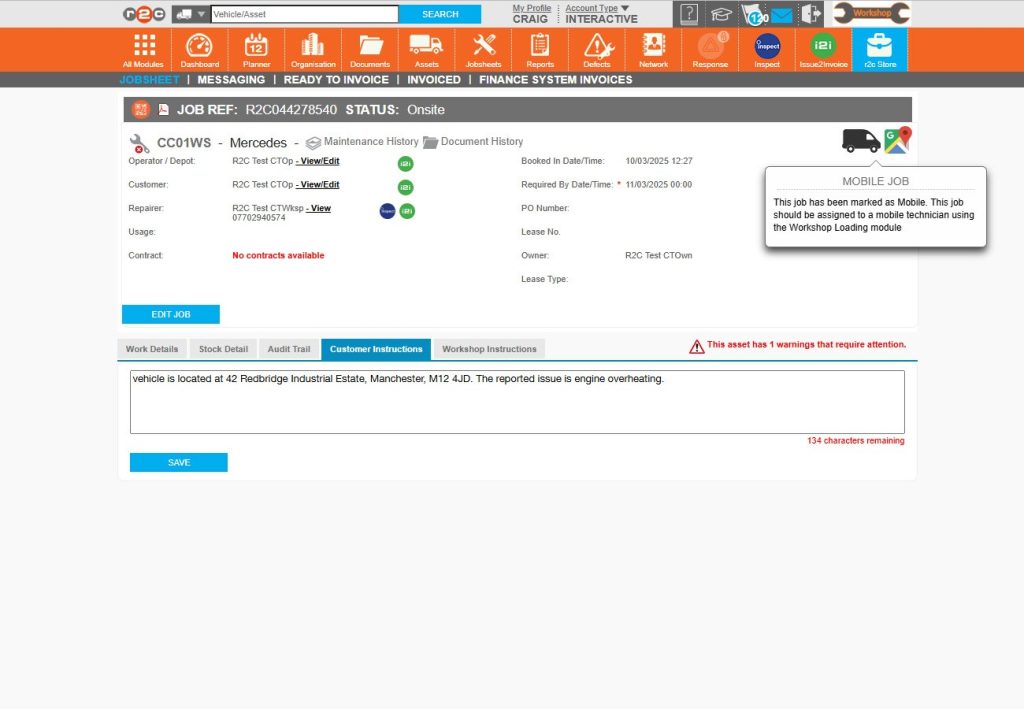Open the Workshop panel icon
The image size is (1024, 709).
pyautogui.click(x=868, y=13)
